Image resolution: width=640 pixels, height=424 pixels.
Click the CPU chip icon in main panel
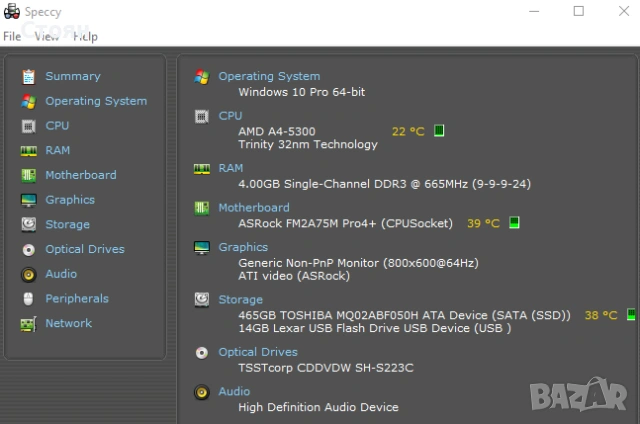pos(202,117)
